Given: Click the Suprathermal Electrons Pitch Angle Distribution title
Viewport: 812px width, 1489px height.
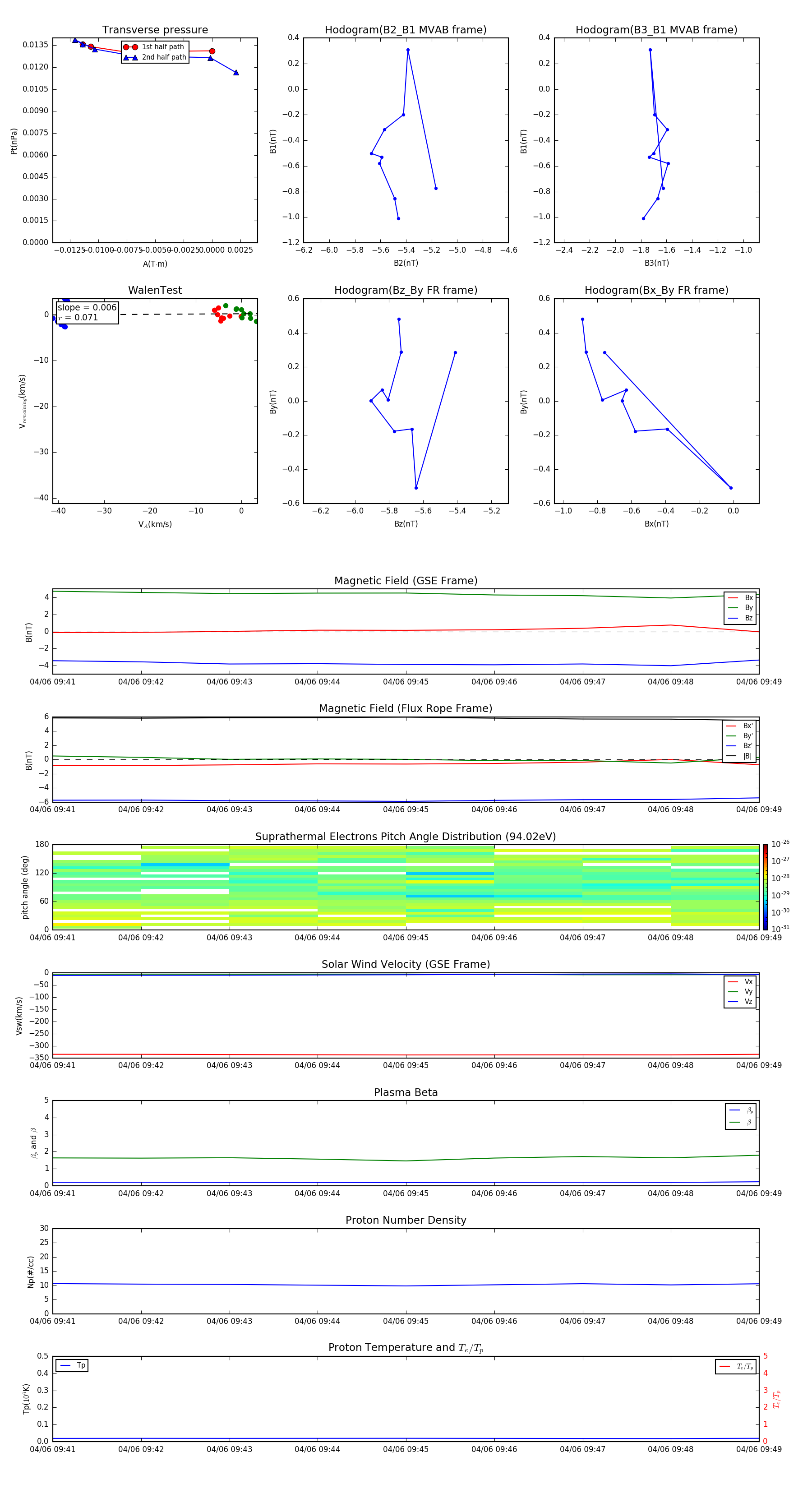Looking at the screenshot, I should click(406, 837).
